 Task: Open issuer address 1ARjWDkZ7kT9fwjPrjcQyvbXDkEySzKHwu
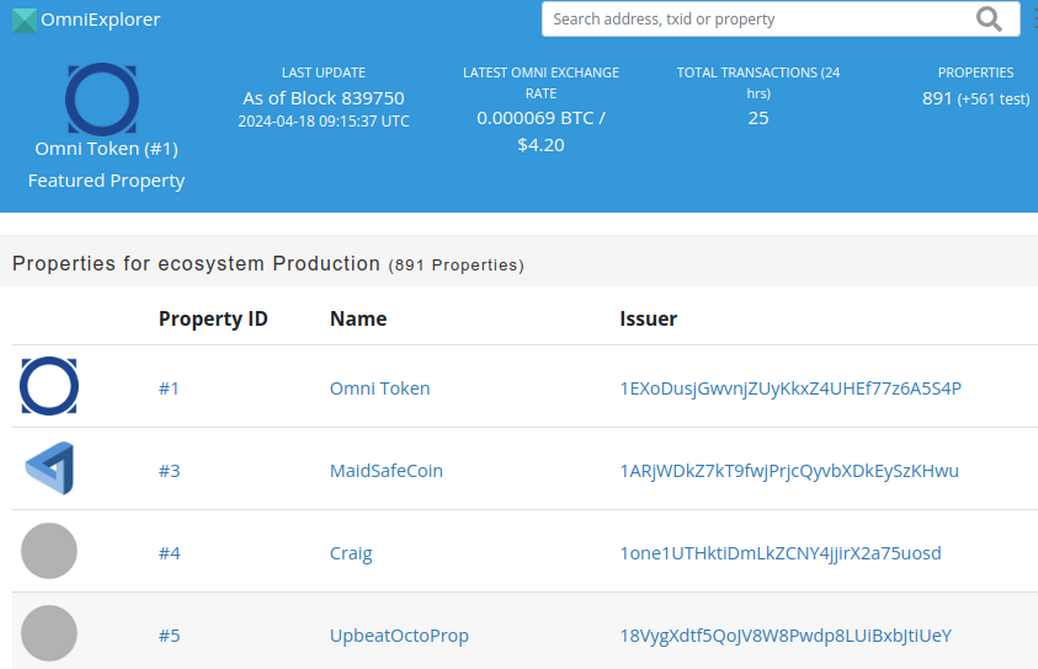tap(789, 471)
